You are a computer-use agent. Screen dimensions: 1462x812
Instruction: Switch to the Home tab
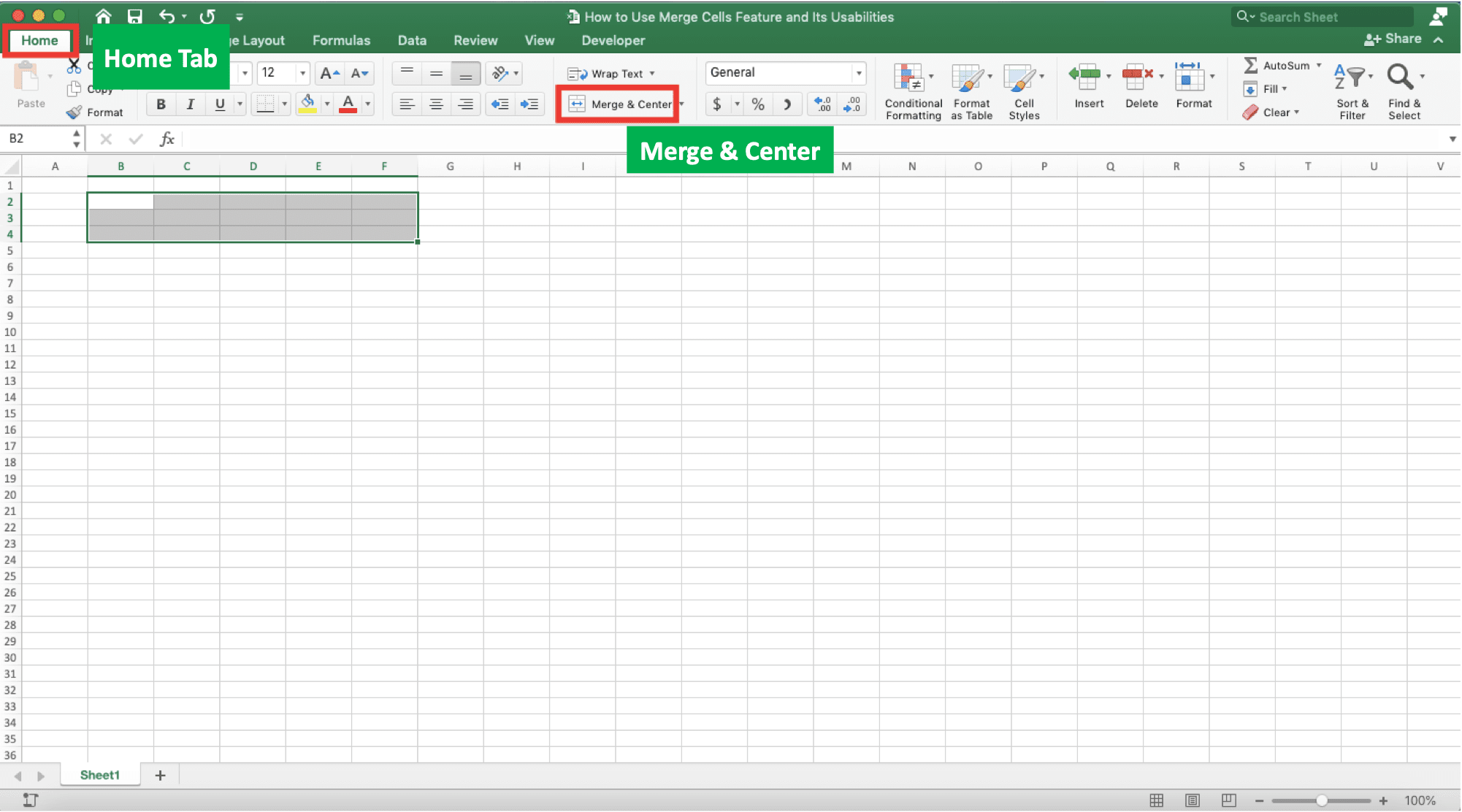tap(39, 40)
